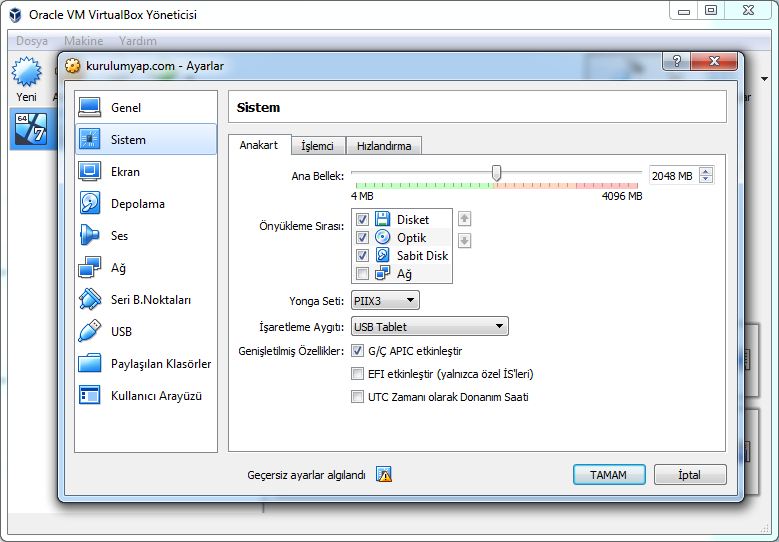Open the Ağ network settings icon in sidebar
This screenshot has width=779, height=542.
click(x=89, y=267)
